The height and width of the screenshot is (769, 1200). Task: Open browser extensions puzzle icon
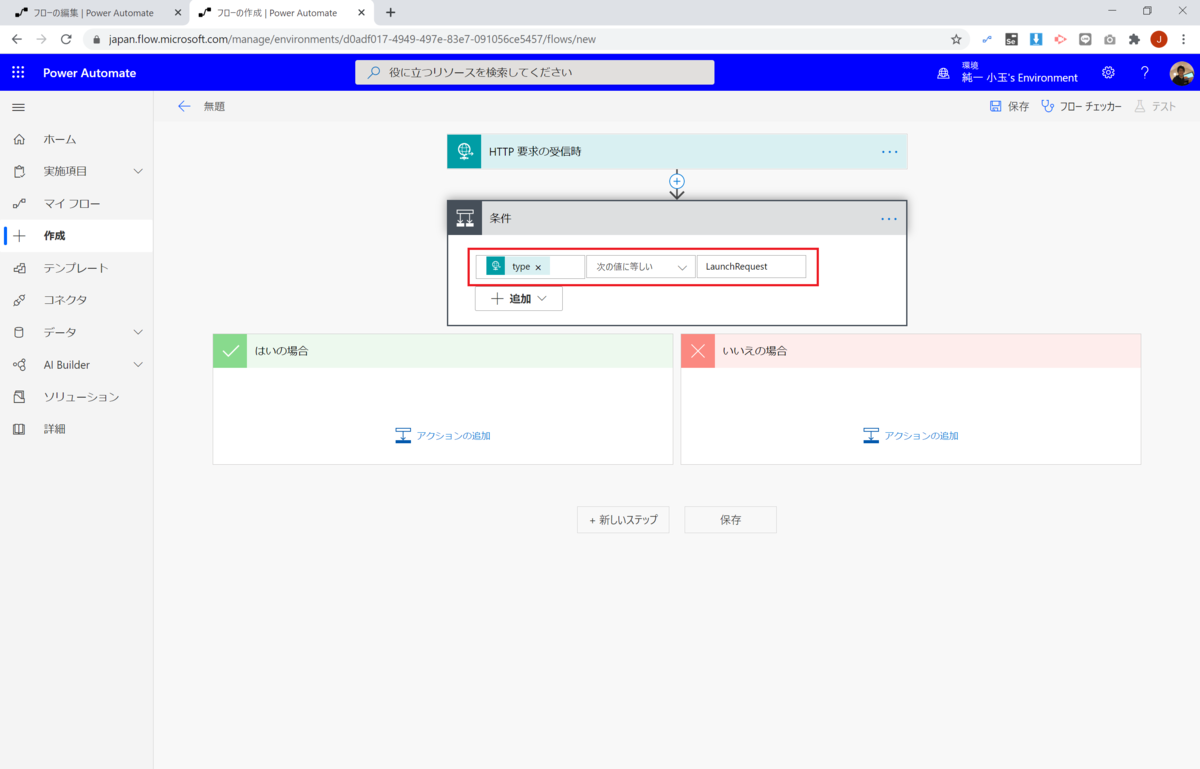coord(1134,39)
